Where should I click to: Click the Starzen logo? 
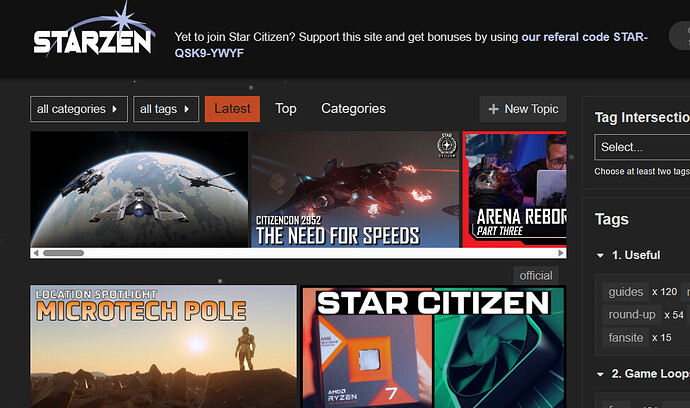point(94,29)
